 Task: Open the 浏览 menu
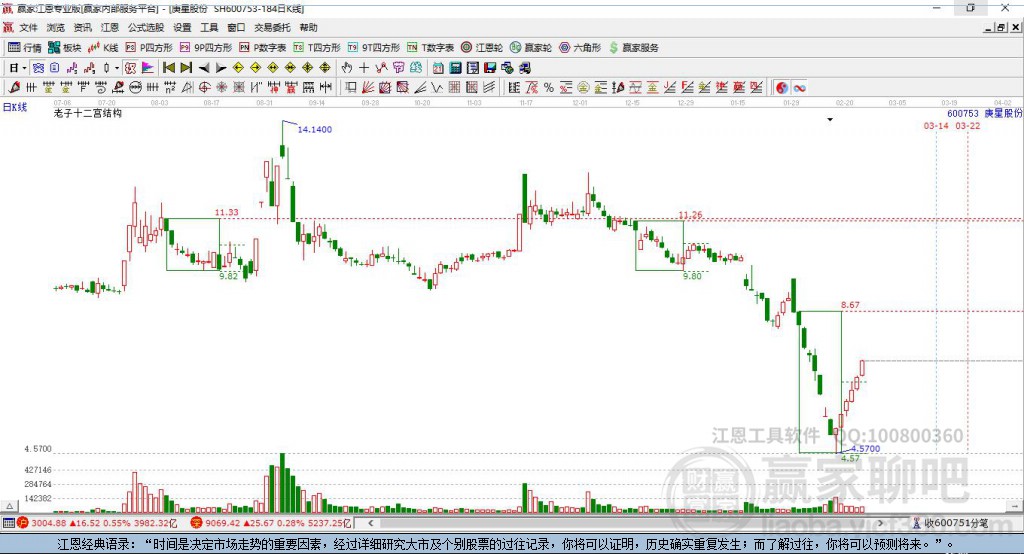[56, 27]
